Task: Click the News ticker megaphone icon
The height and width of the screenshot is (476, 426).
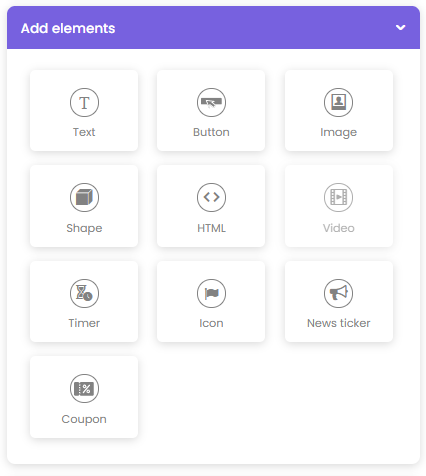Action: point(338,293)
